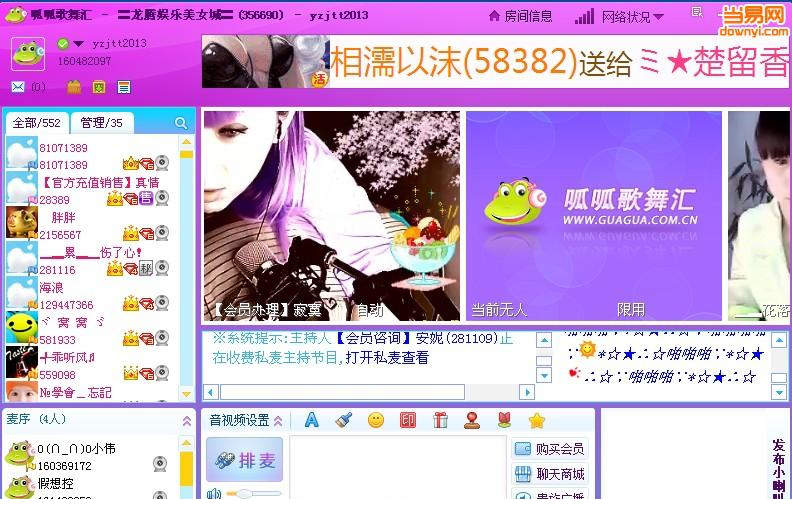Switch to the 管理/35 tab
This screenshot has height=518, width=792.
click(102, 123)
